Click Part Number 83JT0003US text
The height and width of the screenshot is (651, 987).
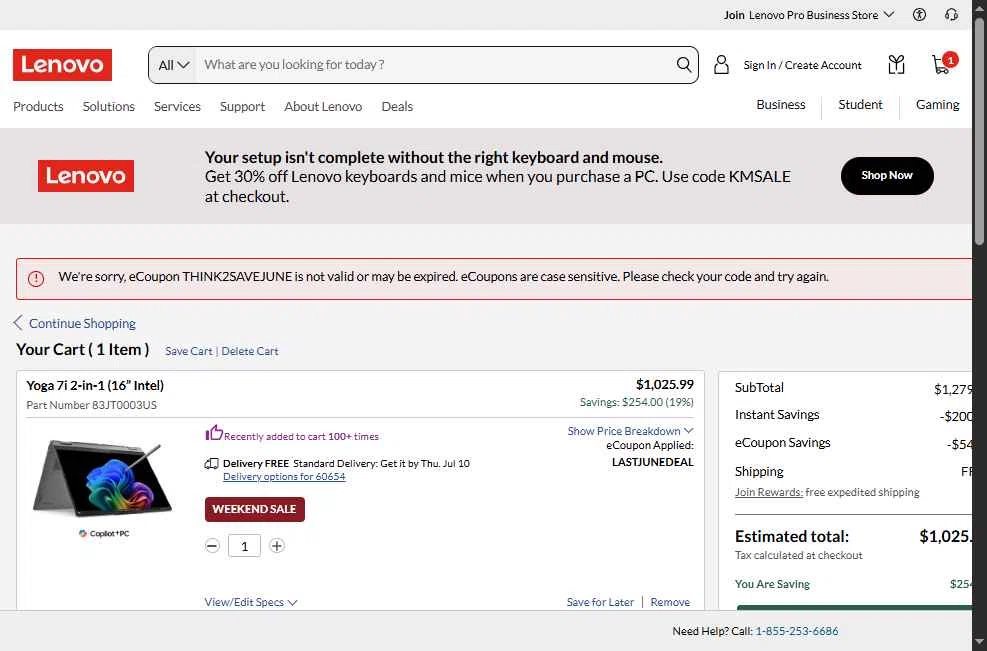tap(92, 405)
